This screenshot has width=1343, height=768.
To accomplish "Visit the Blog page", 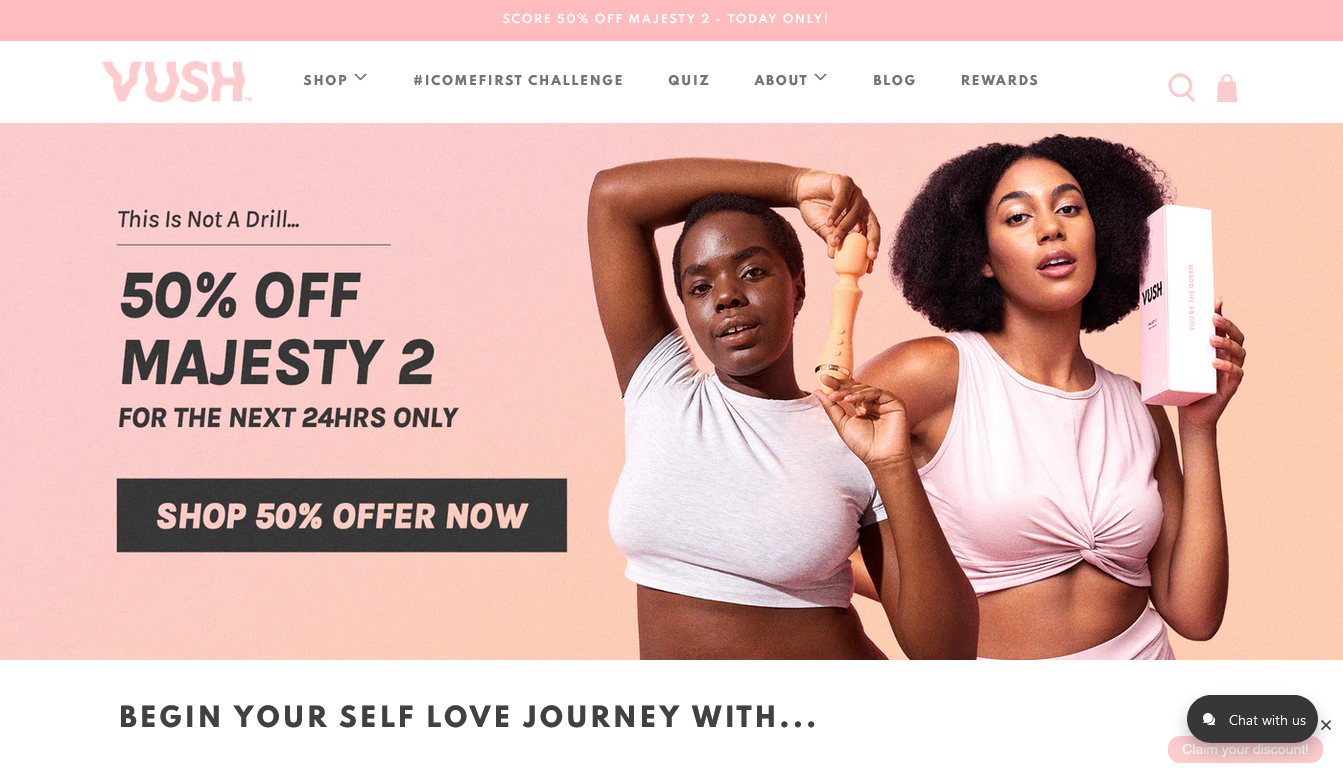I will coord(894,80).
